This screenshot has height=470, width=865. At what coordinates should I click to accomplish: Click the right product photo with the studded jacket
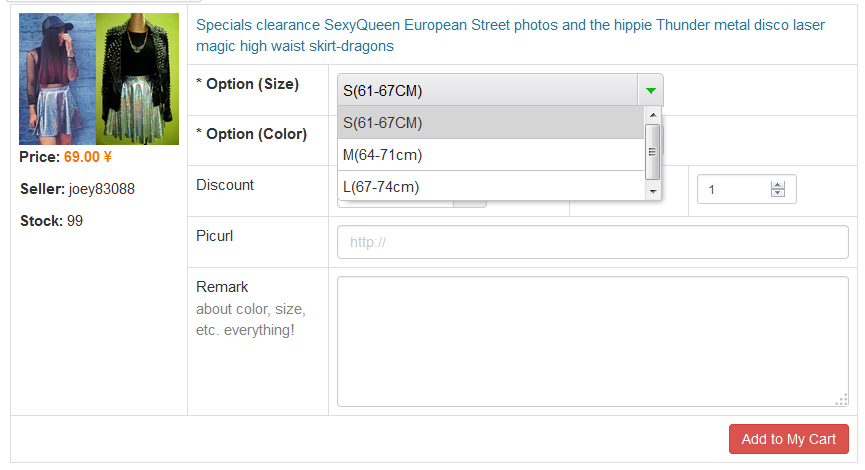(138, 79)
